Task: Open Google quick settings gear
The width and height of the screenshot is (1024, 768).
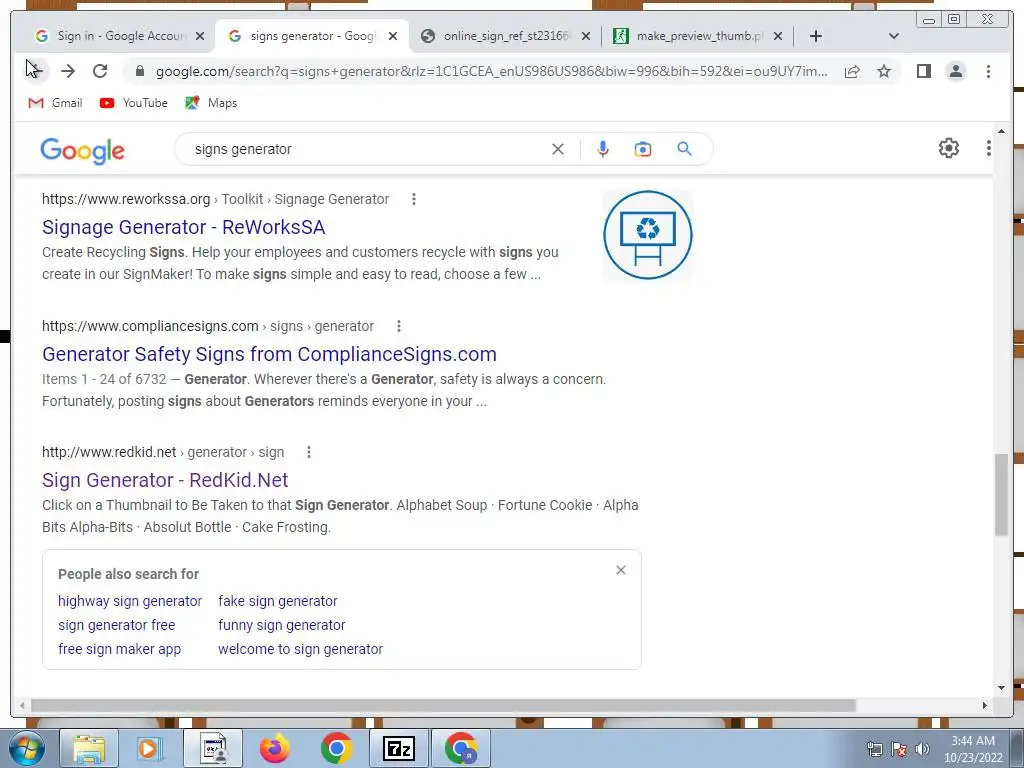Action: [x=948, y=148]
